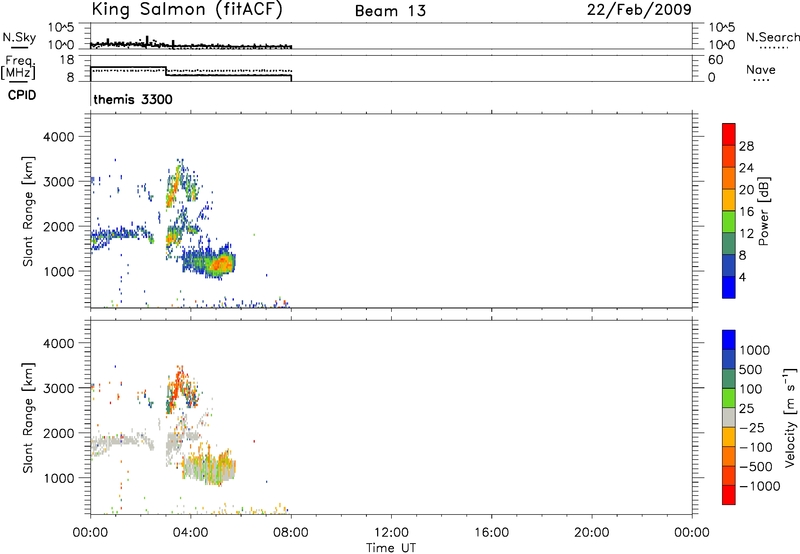Select the "Freq. [MHz]" axis label
This screenshot has width=800, height=554.
tap(18, 67)
